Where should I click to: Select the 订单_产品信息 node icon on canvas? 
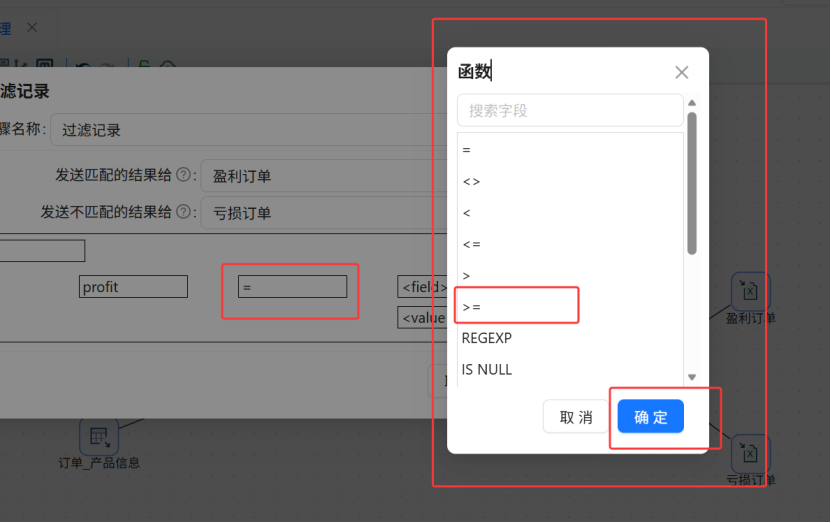point(99,437)
